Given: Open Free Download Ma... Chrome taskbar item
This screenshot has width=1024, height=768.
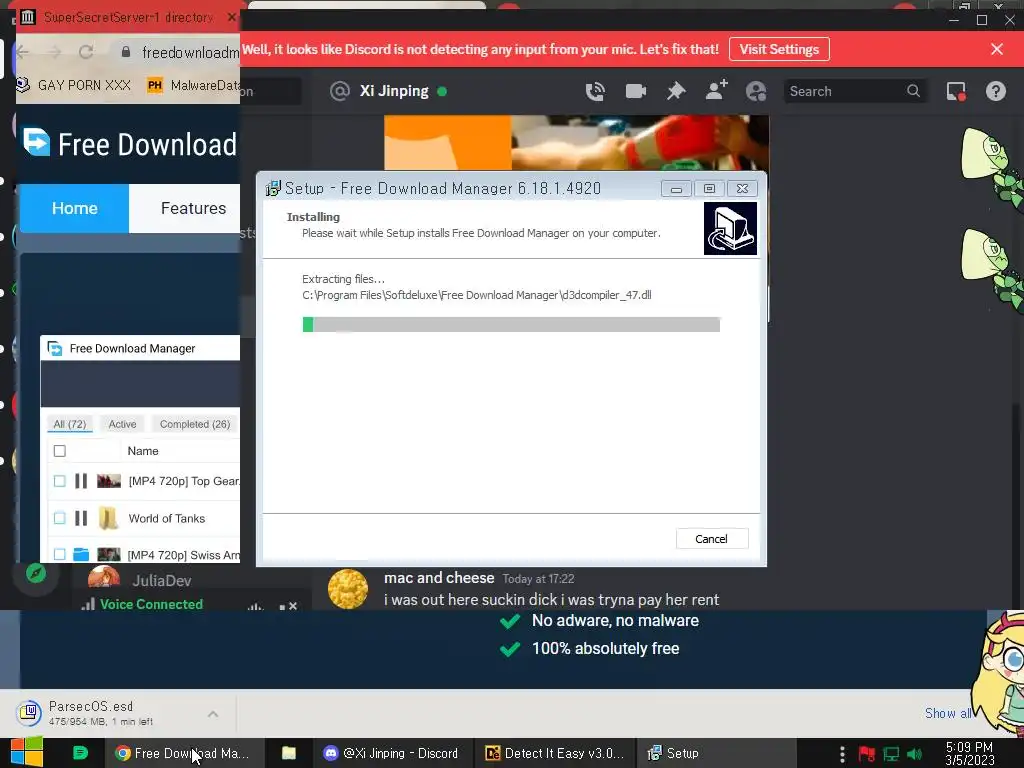Looking at the screenshot, I should (183, 753).
